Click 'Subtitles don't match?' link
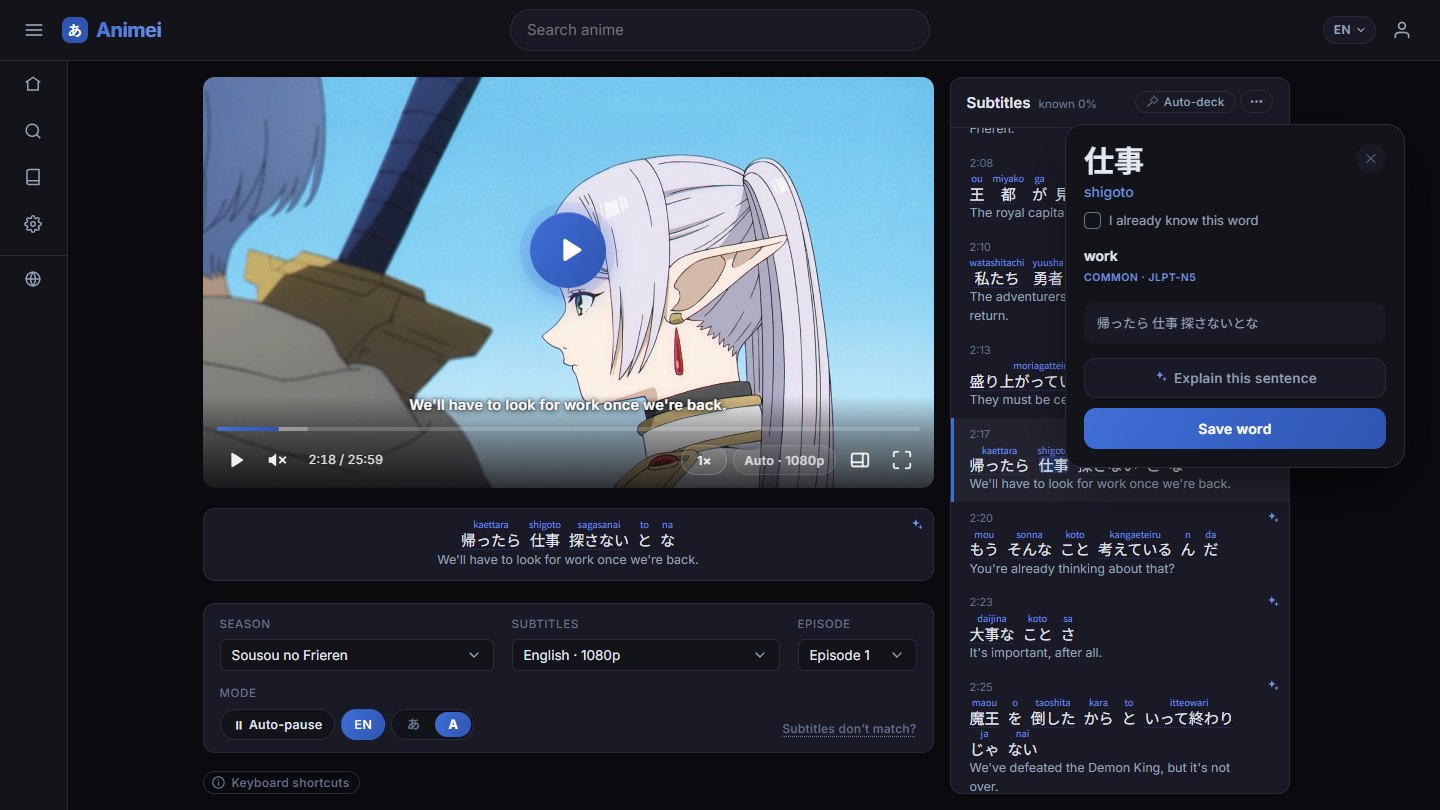Viewport: 1440px width, 810px height. click(849, 729)
